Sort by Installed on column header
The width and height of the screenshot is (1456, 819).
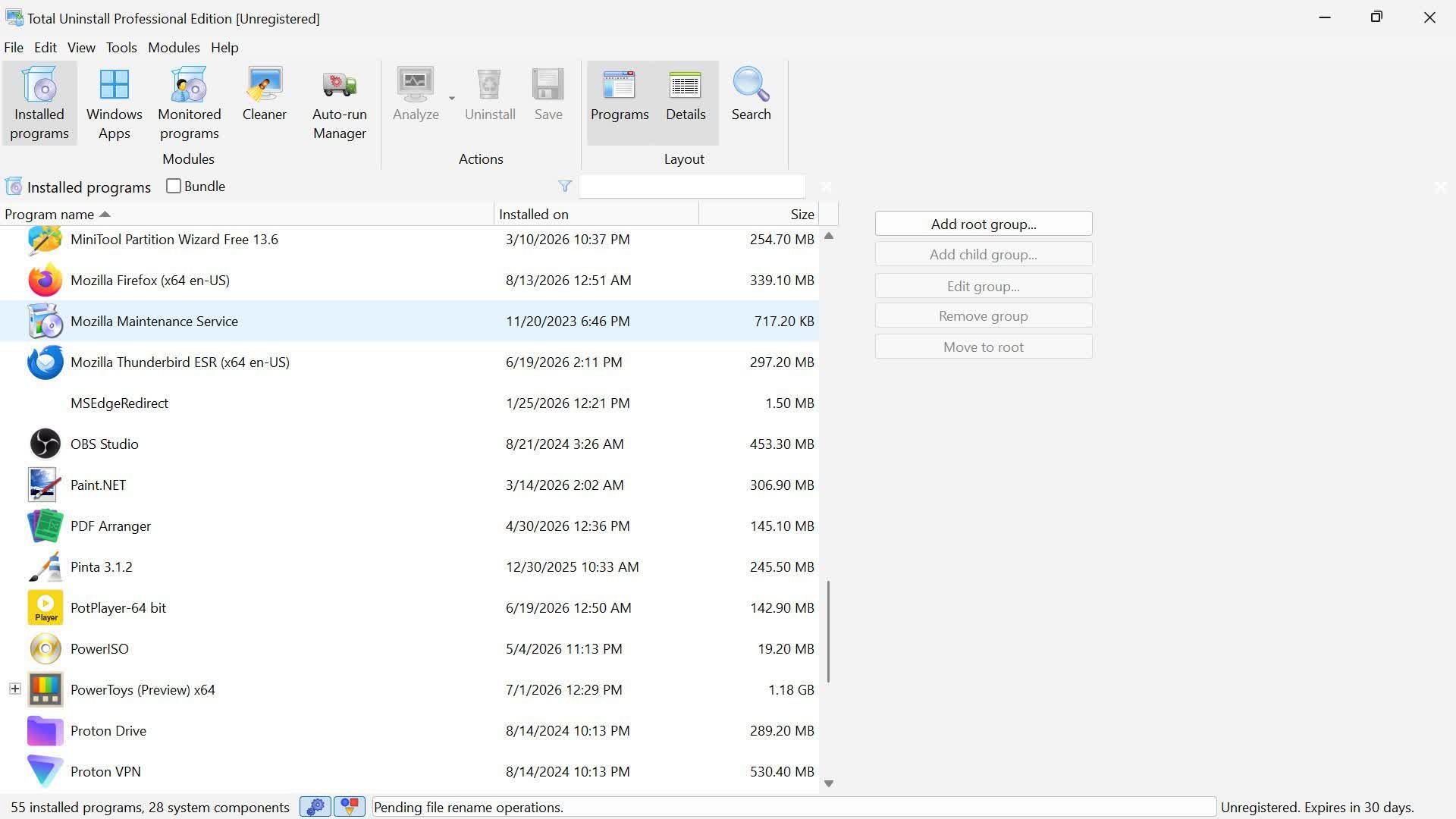pyautogui.click(x=596, y=215)
